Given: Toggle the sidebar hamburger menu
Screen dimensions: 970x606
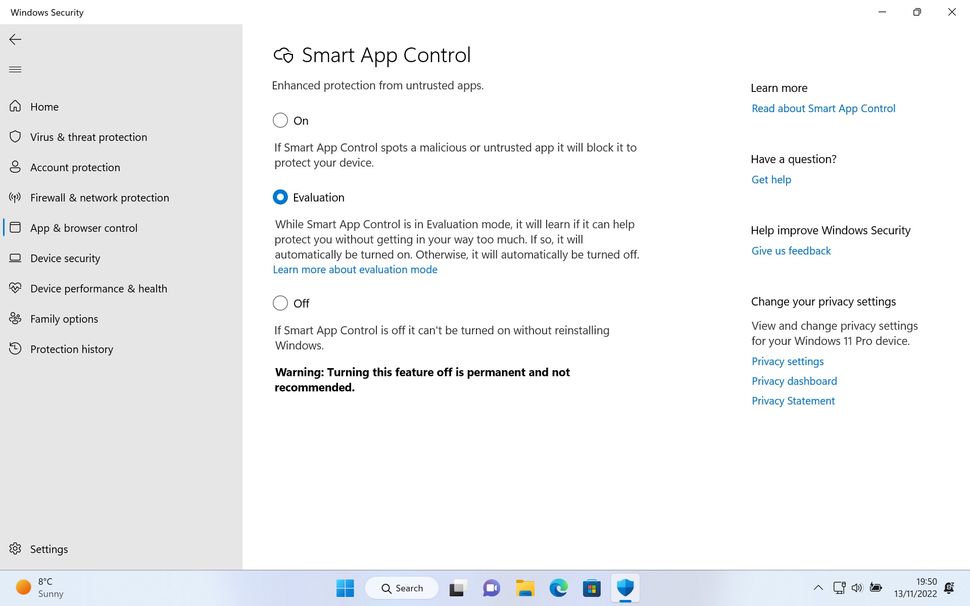Looking at the screenshot, I should click(x=14, y=69).
